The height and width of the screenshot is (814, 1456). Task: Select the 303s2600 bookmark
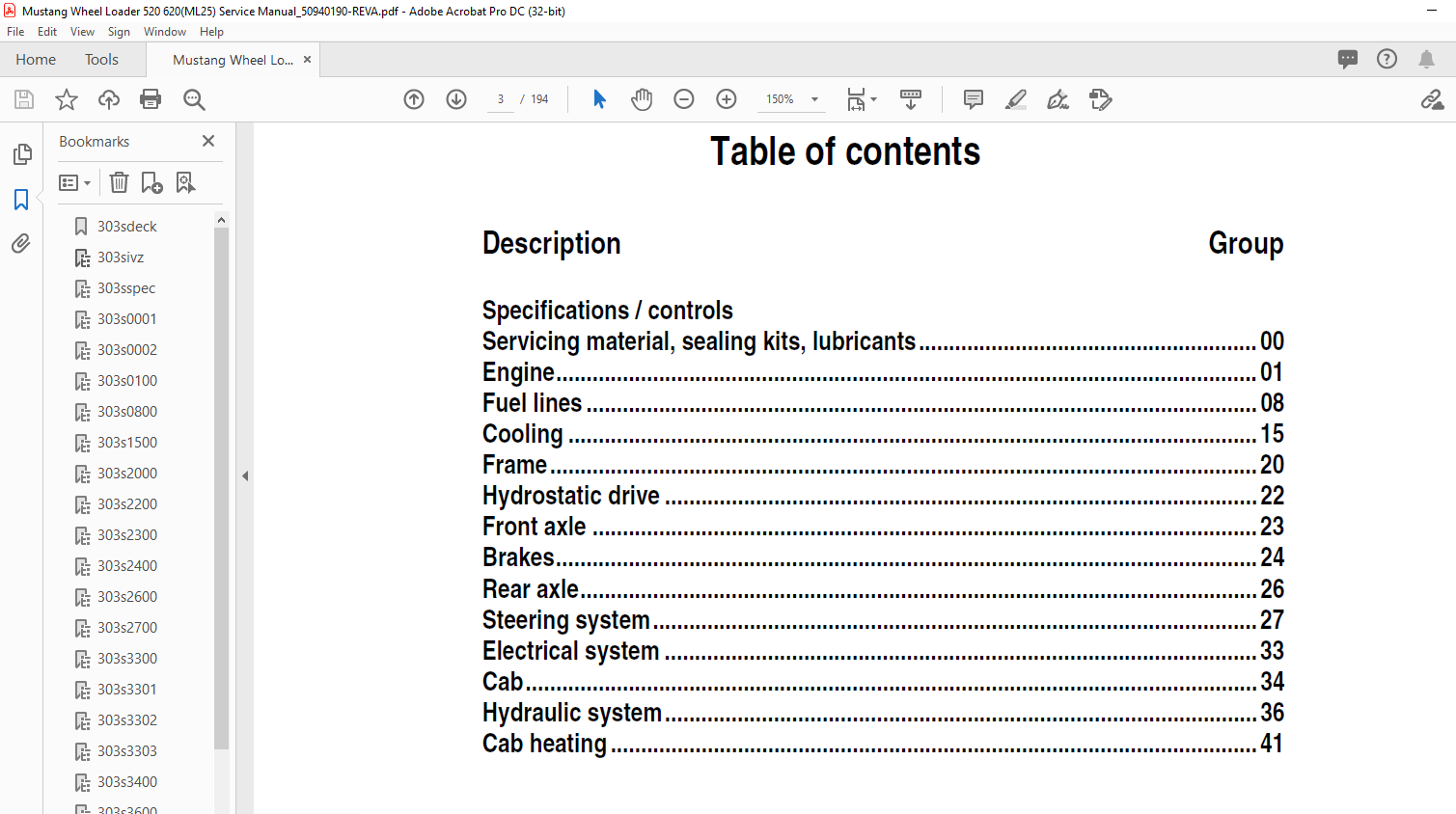[126, 597]
